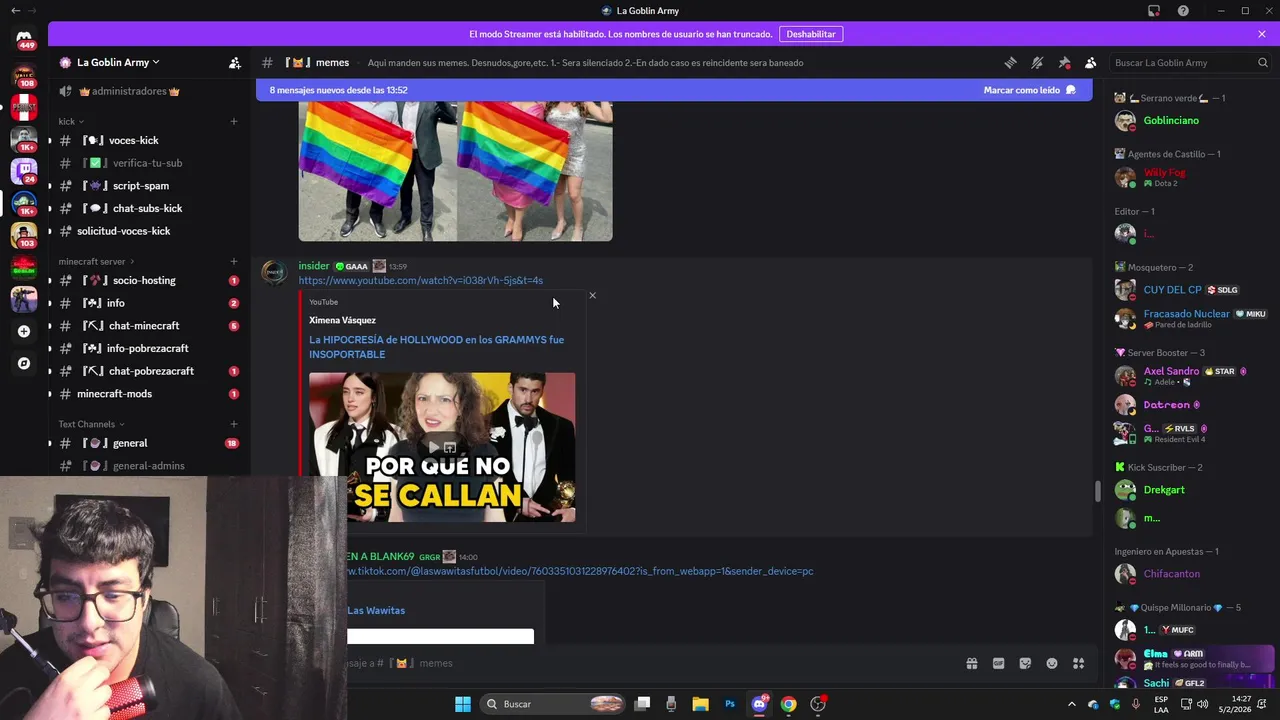Image resolution: width=1280 pixels, height=720 pixels.
Task: Collapse the kick channel category
Action: click(x=71, y=121)
